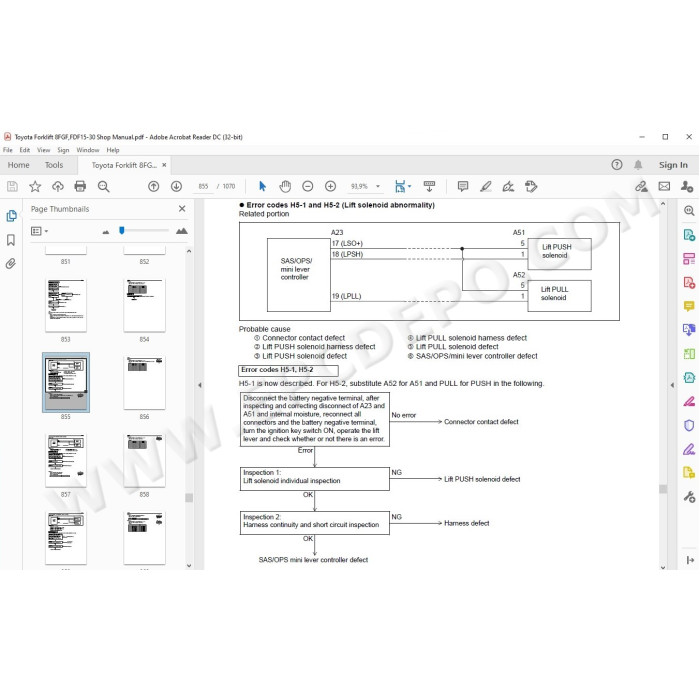Open the find text magnifier
Viewport: 700px width, 700px height.
104,186
